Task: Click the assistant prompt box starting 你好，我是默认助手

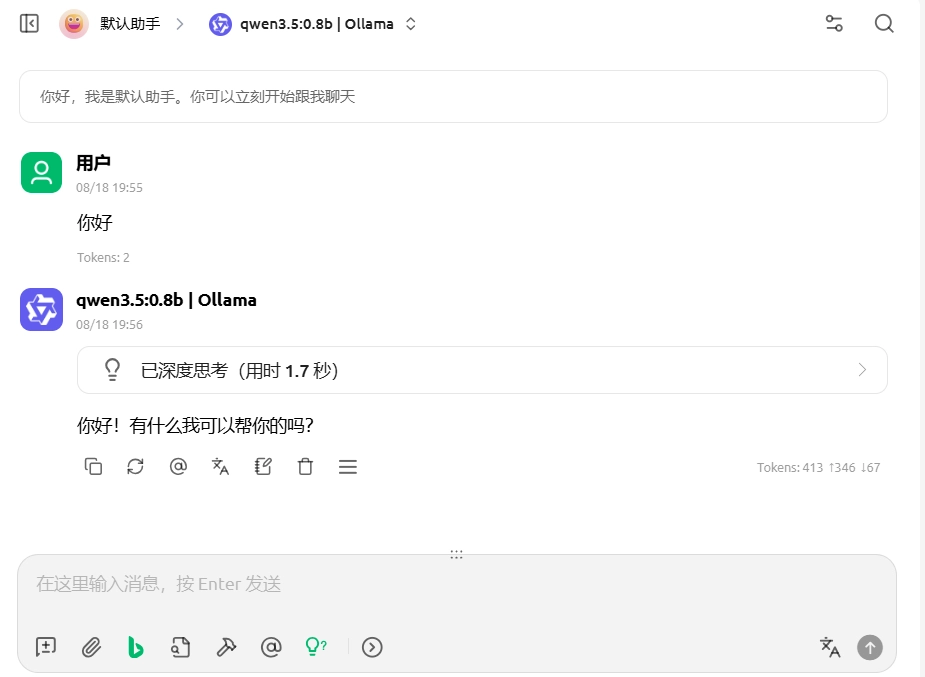Action: (453, 97)
